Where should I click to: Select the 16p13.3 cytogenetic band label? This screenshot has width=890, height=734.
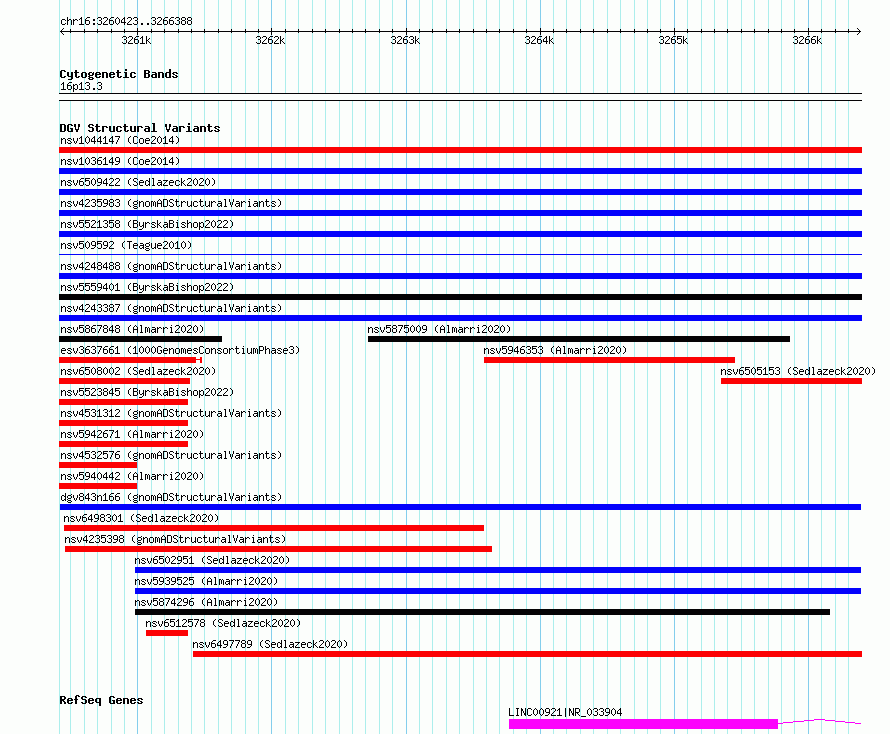(81, 86)
